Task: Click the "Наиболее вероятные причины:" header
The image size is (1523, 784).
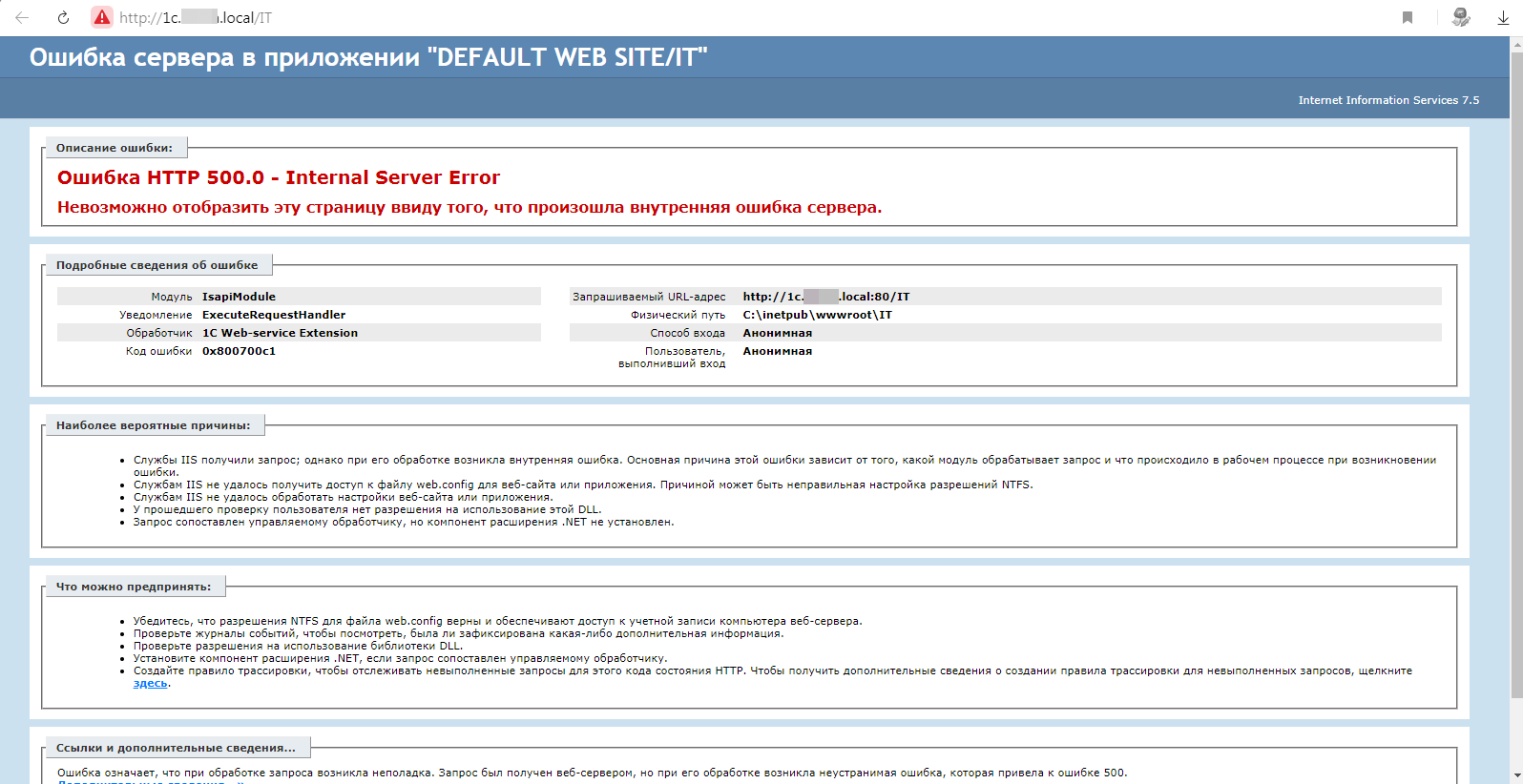Action: coord(153,425)
